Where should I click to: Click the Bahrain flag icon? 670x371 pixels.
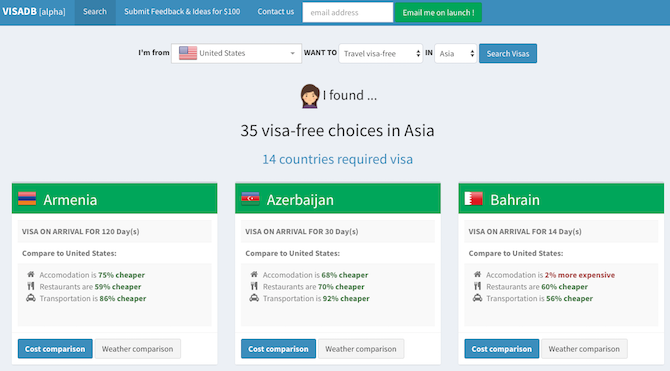point(473,198)
